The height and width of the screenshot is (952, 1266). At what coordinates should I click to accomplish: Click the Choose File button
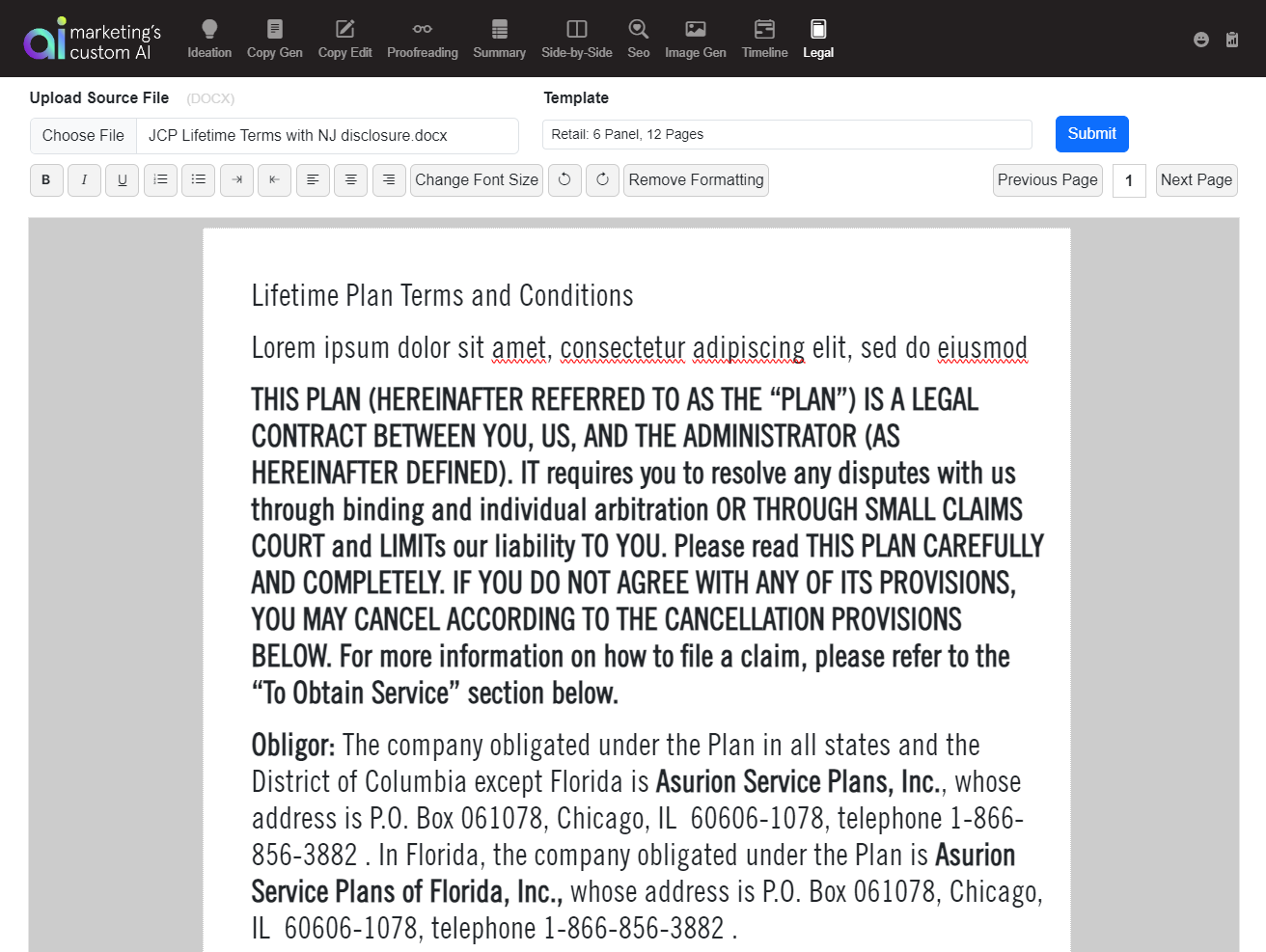(83, 136)
